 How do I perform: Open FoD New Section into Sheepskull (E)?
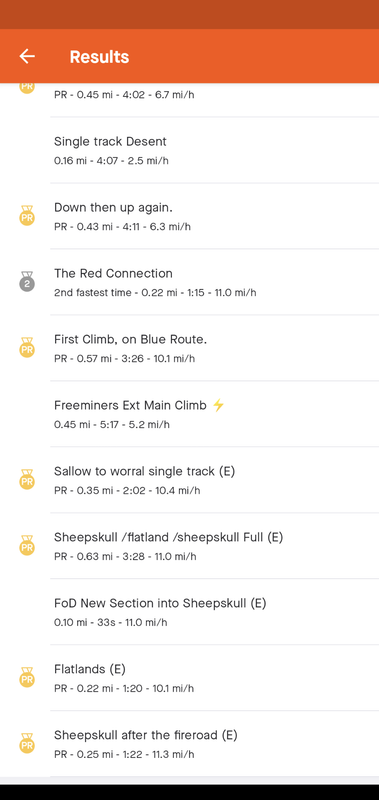(214, 612)
